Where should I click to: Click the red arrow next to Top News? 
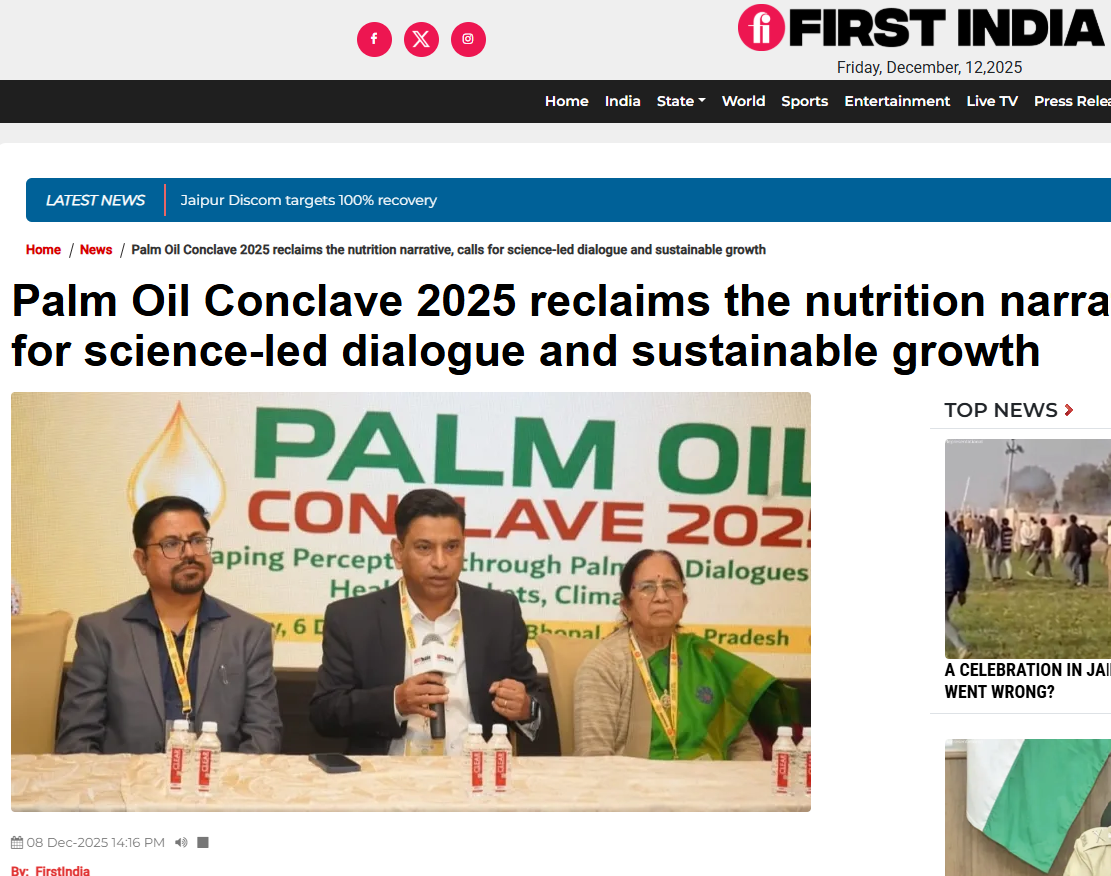pyautogui.click(x=1068, y=410)
